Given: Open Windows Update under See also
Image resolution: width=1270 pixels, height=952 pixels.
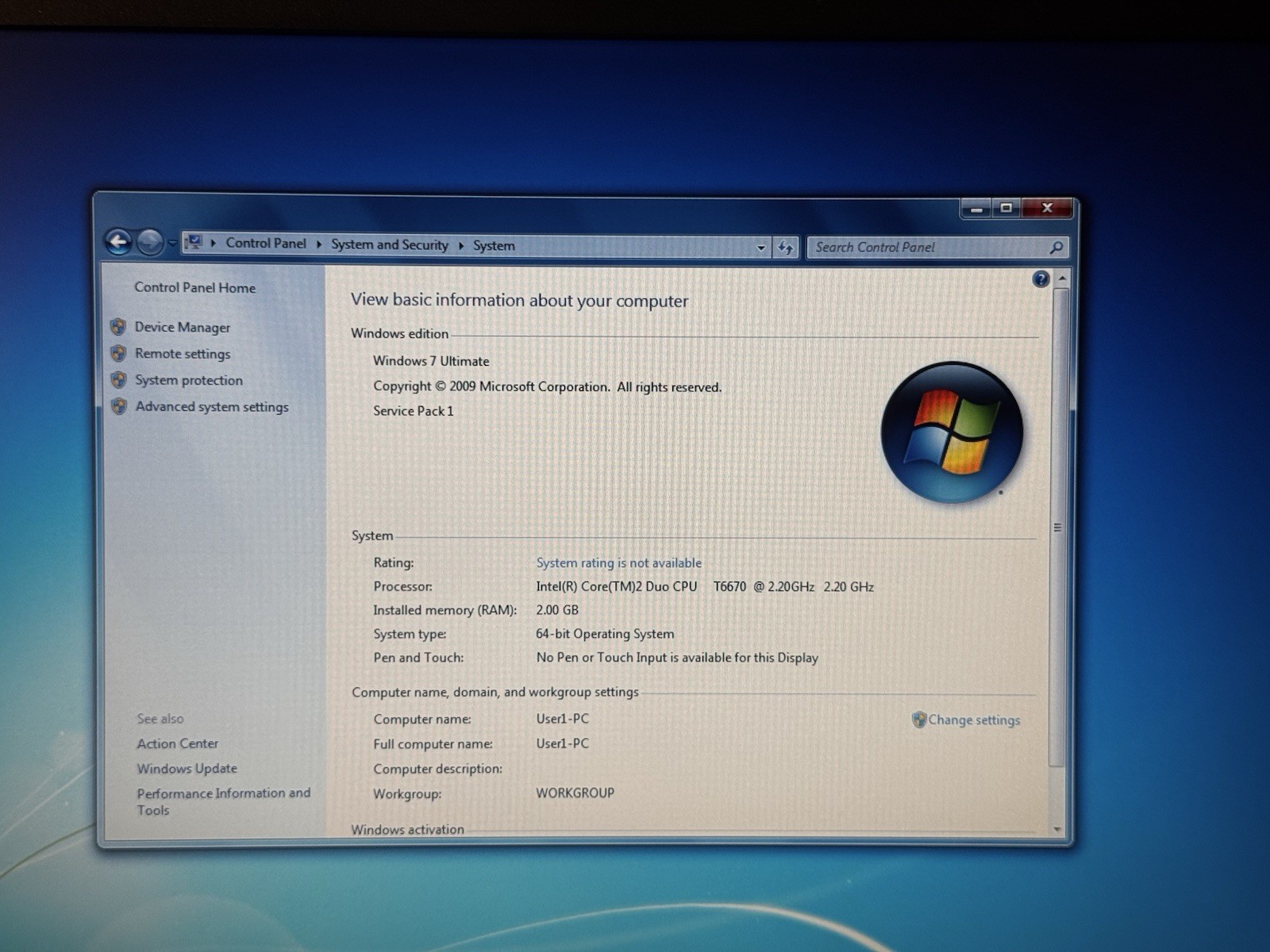Looking at the screenshot, I should tap(187, 768).
